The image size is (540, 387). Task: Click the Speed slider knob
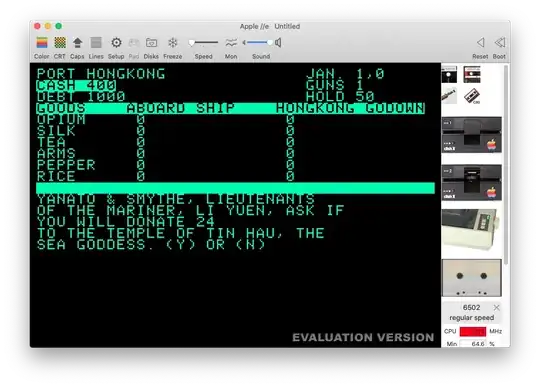(x=191, y=43)
